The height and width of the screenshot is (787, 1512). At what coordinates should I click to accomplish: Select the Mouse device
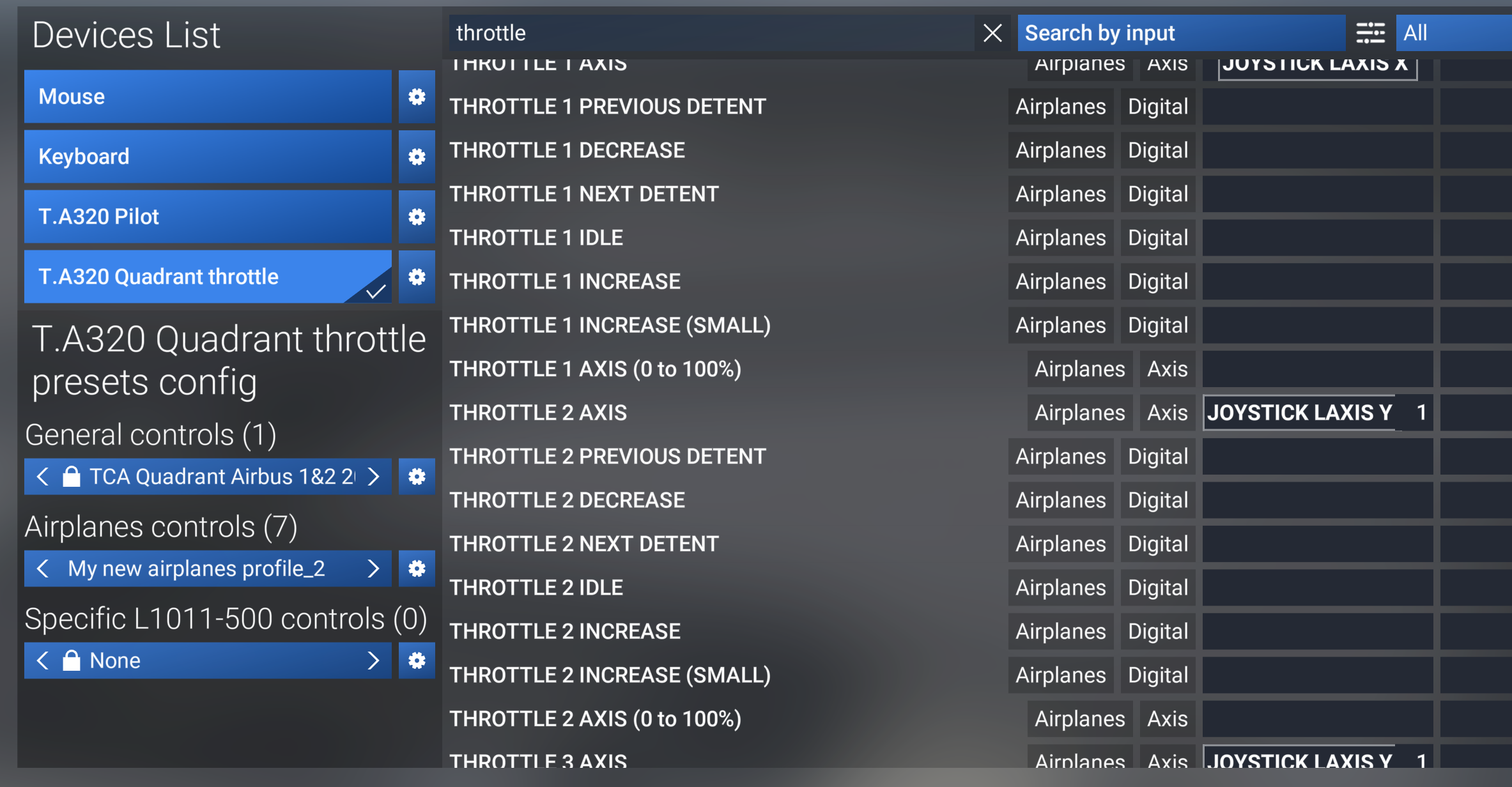tap(208, 96)
